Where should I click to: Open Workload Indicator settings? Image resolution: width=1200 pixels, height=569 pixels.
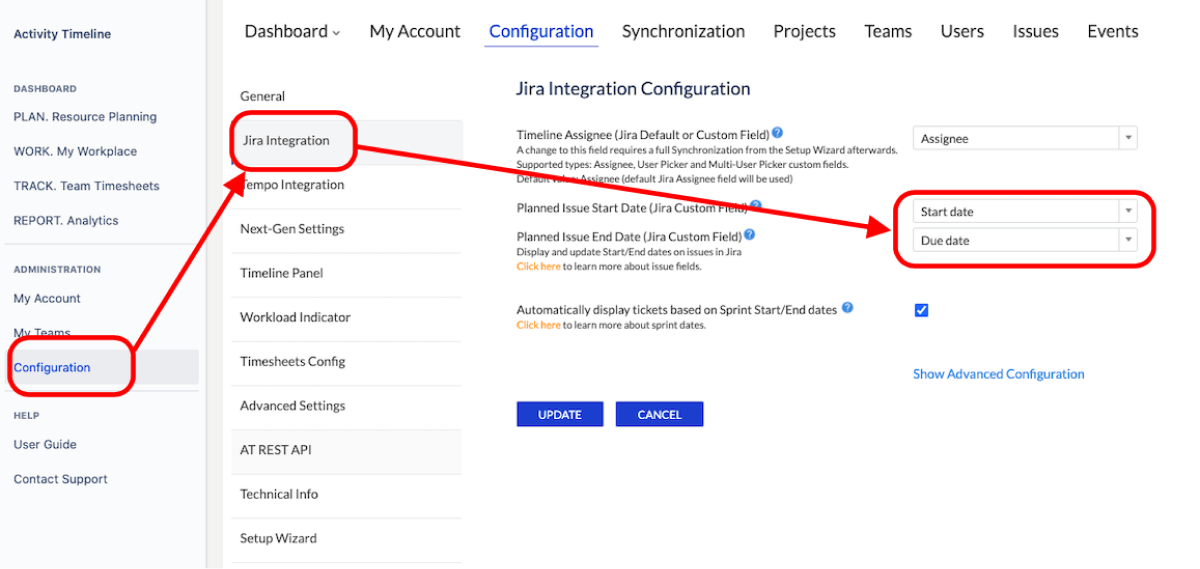click(x=347, y=317)
